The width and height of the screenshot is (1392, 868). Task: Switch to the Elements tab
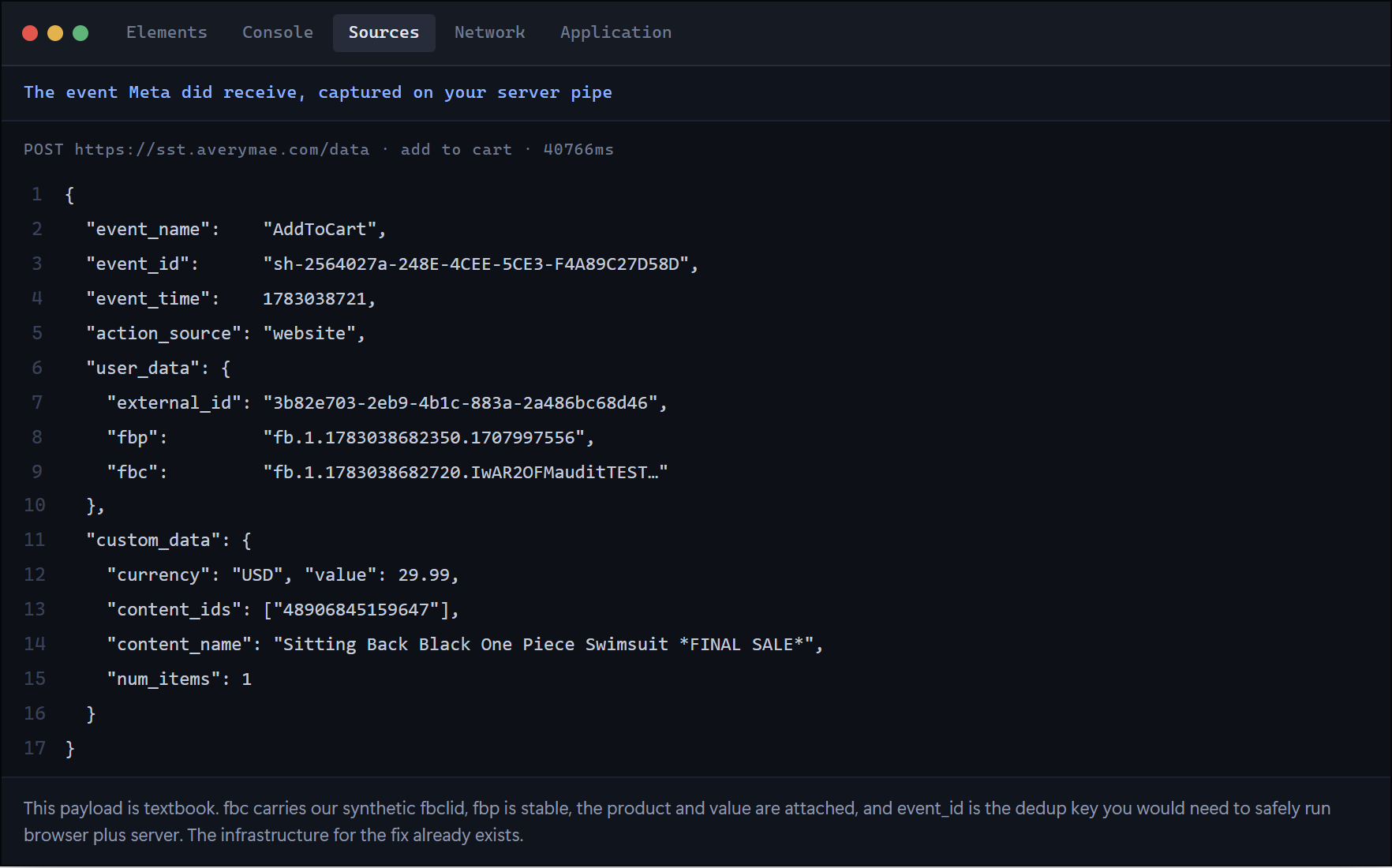click(167, 32)
